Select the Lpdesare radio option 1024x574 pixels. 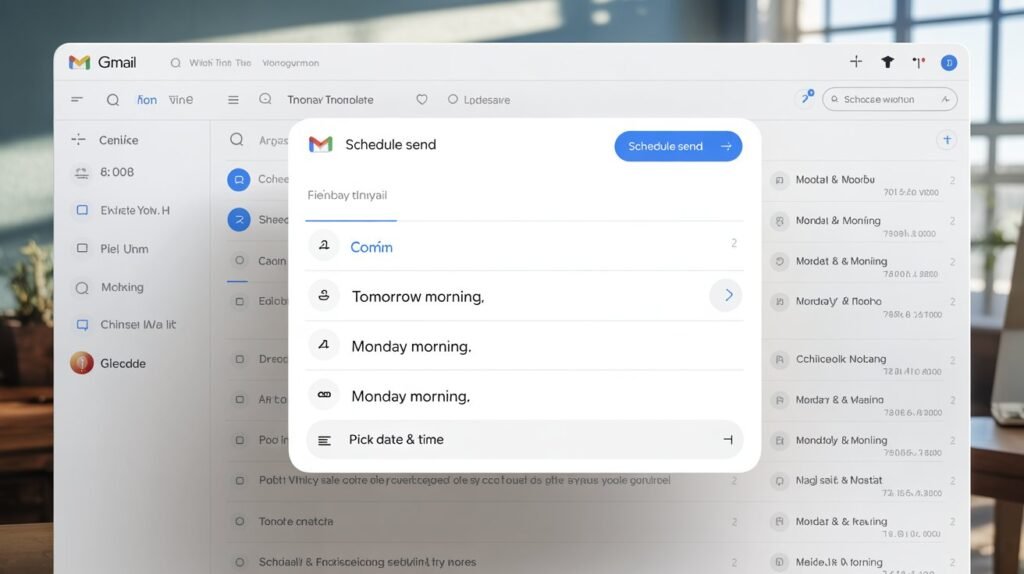click(x=453, y=99)
